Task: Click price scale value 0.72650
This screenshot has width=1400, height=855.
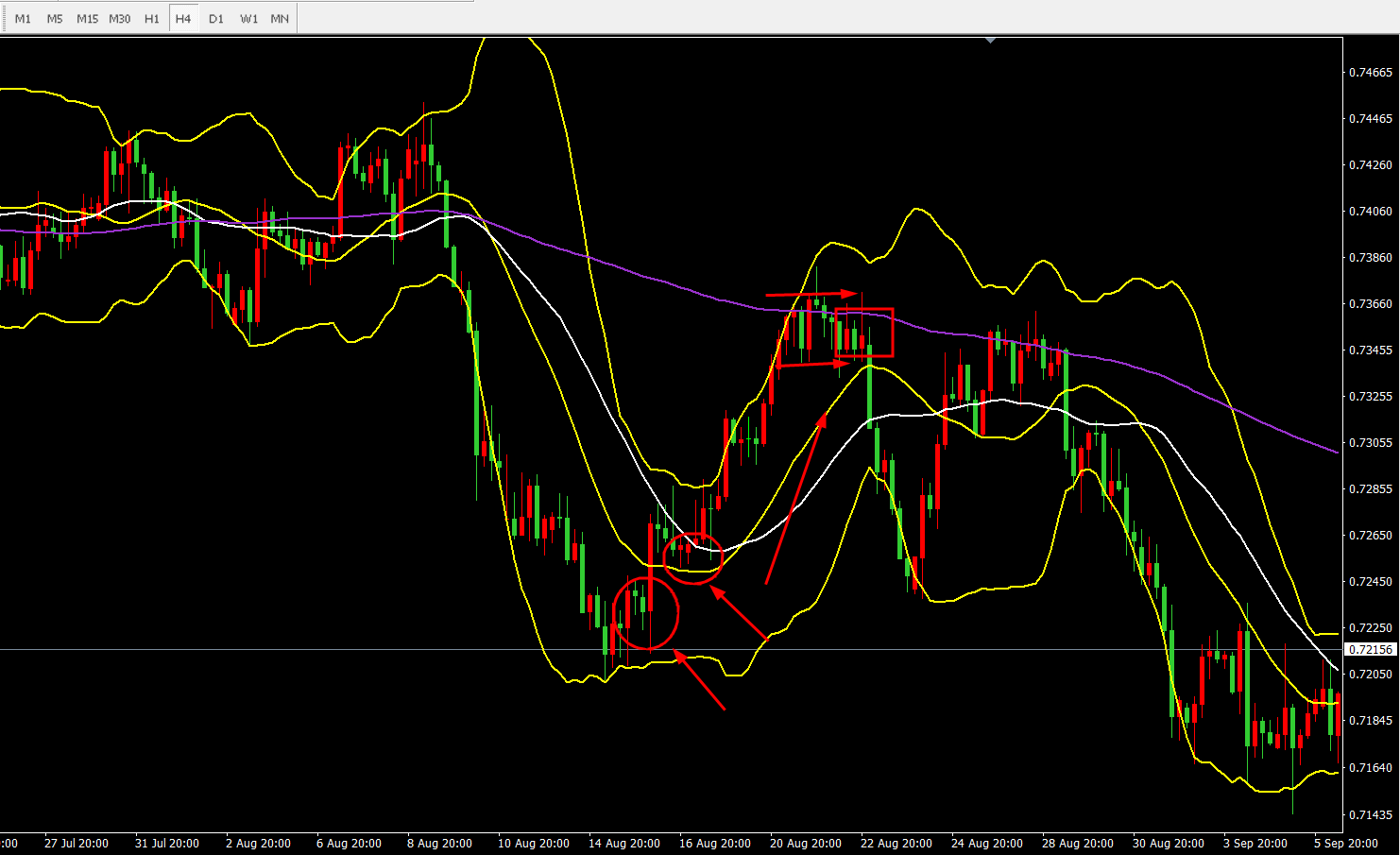Action: click(x=1370, y=535)
